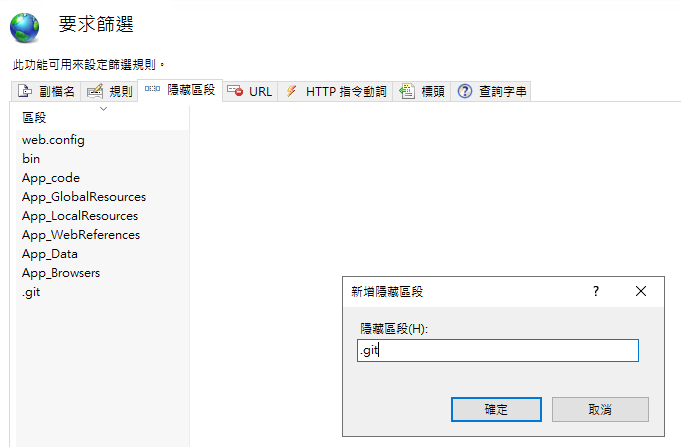The width and height of the screenshot is (681, 447).
Task: Click the 區段 column header
Action: [x=35, y=118]
